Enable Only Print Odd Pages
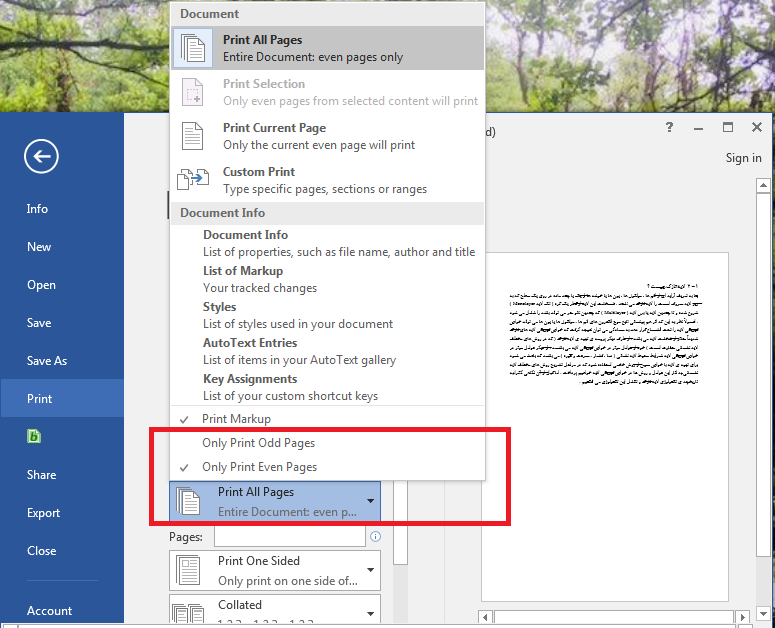The width and height of the screenshot is (775, 628). point(327,443)
